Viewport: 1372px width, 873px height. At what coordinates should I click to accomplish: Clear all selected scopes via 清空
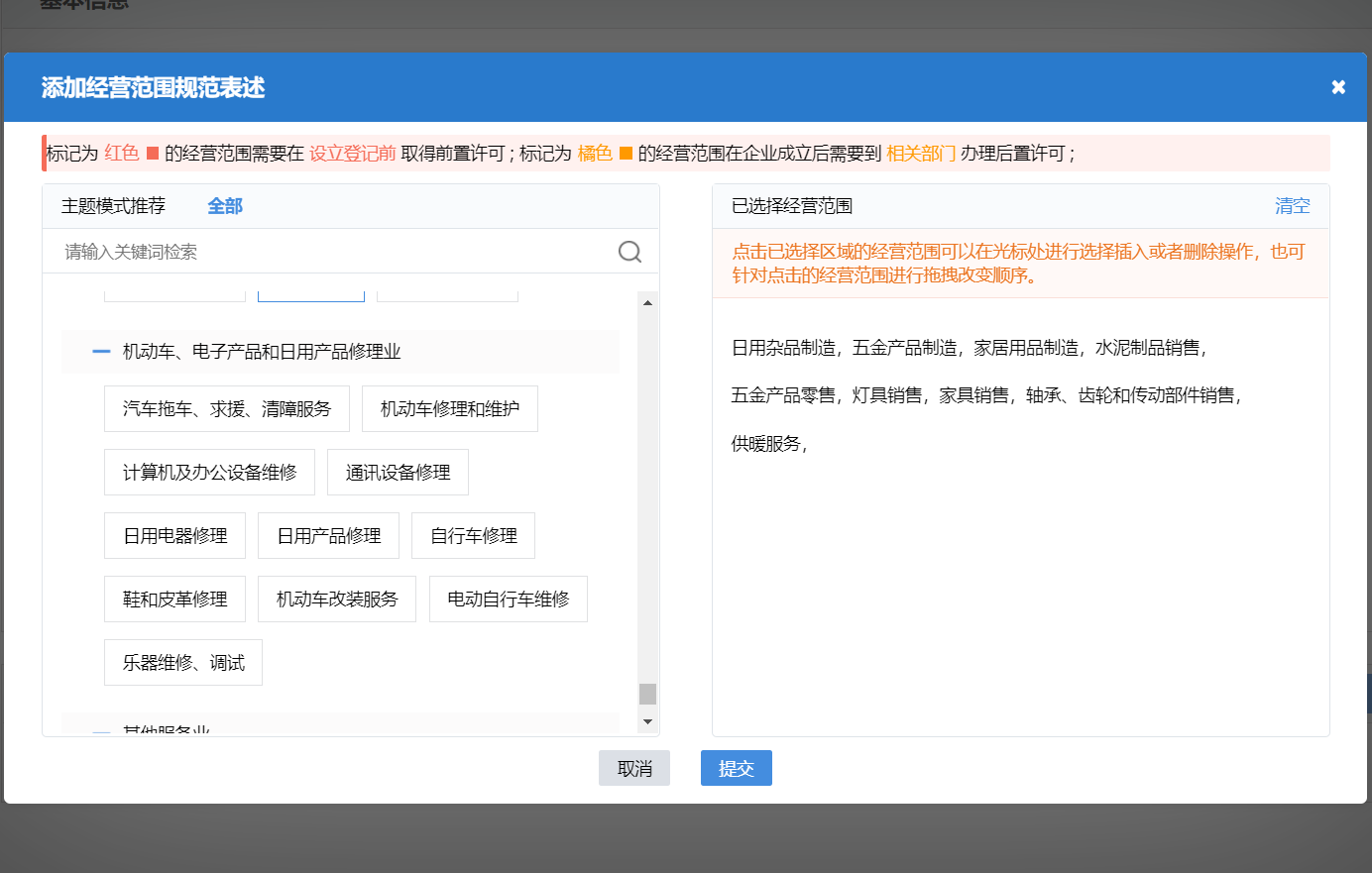tap(1292, 206)
